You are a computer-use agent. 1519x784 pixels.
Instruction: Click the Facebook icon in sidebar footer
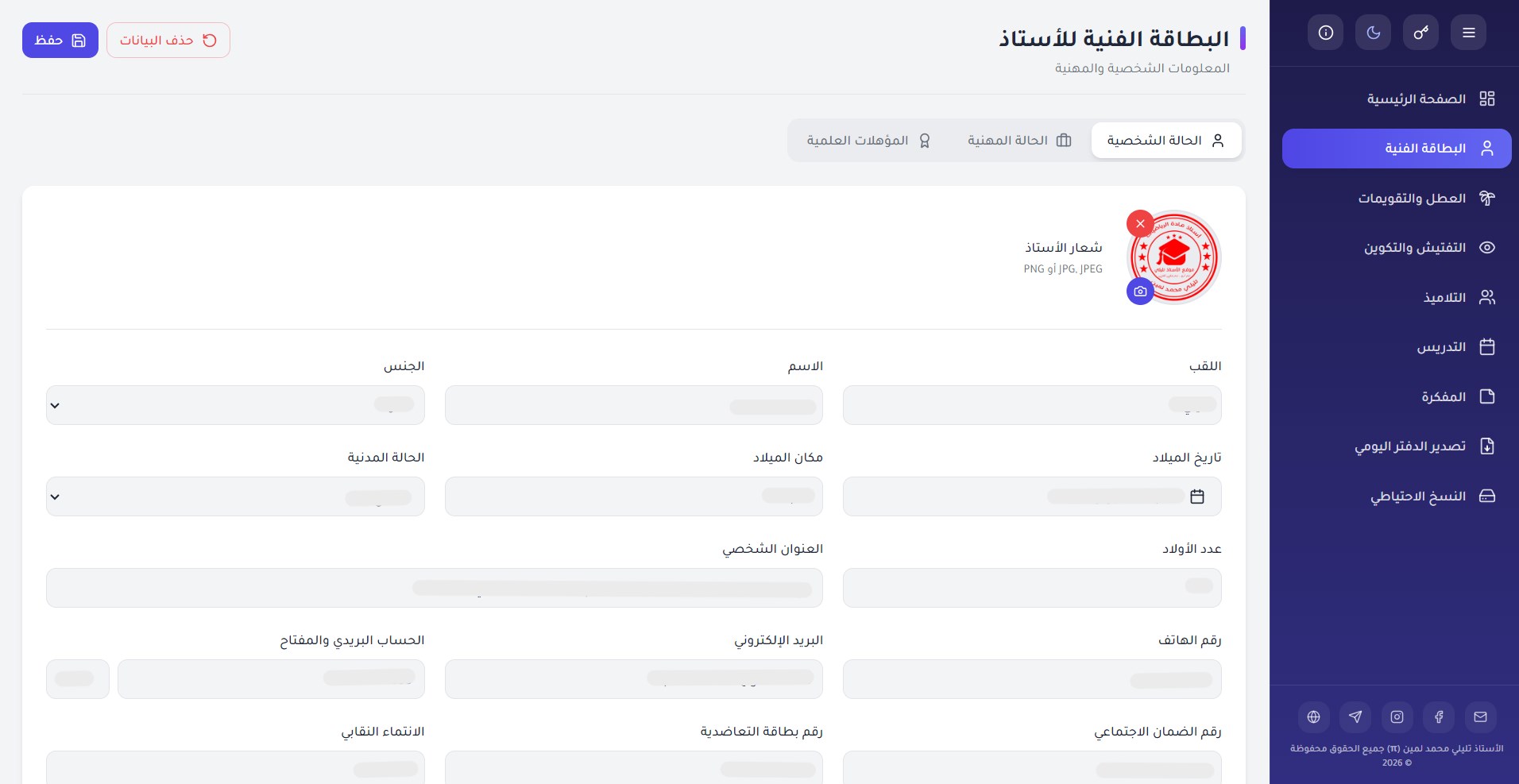[x=1439, y=717]
